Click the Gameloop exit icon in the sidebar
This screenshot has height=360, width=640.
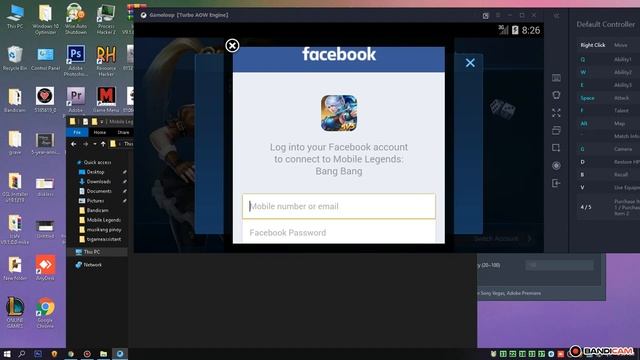556,183
